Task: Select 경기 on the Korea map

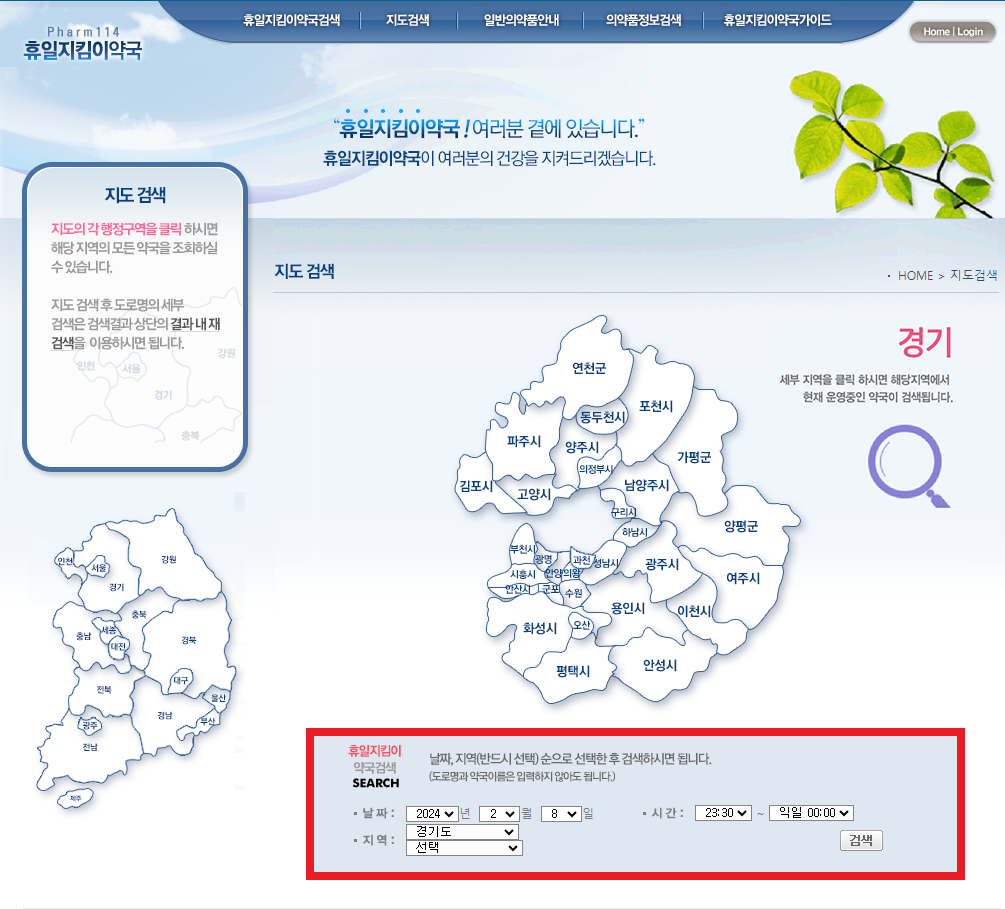Action: (117, 587)
